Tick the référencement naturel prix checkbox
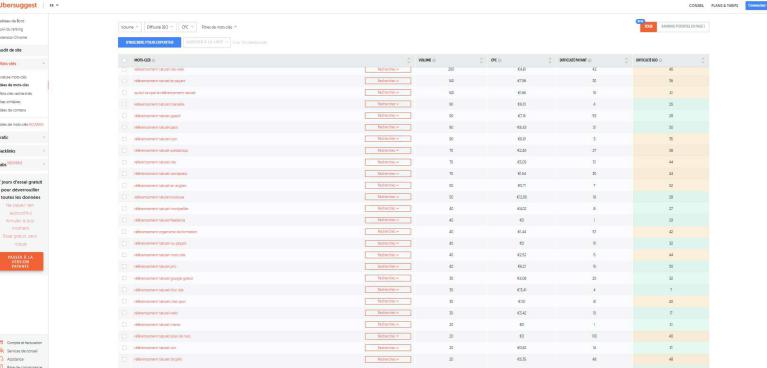Screen dimensions: 767x368 point(124,267)
